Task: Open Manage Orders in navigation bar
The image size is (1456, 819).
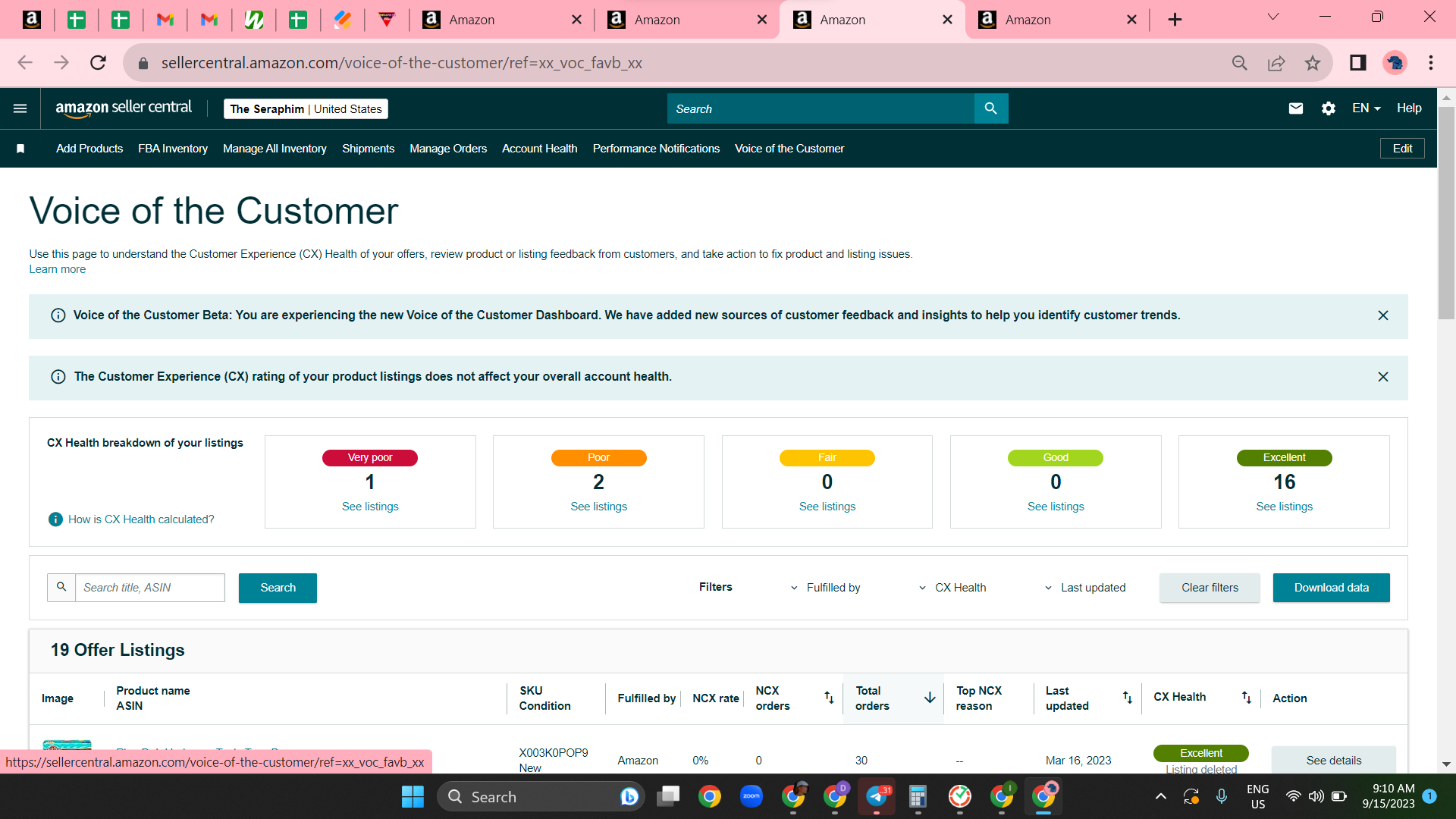Action: pyautogui.click(x=448, y=149)
